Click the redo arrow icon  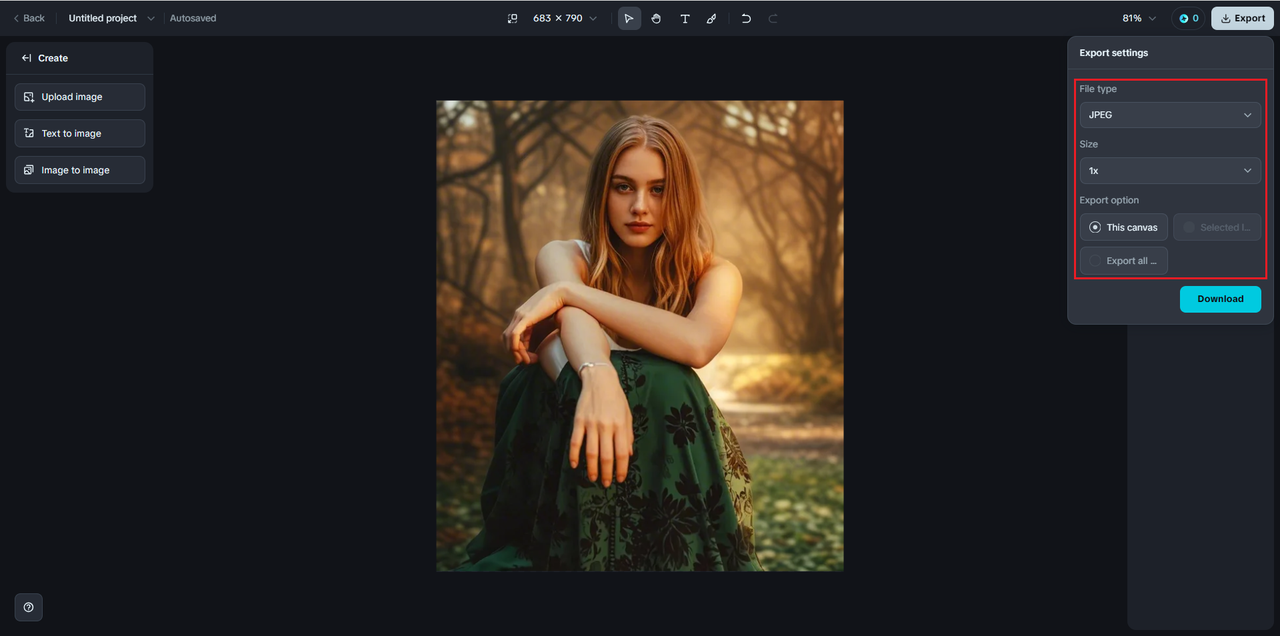pos(773,18)
